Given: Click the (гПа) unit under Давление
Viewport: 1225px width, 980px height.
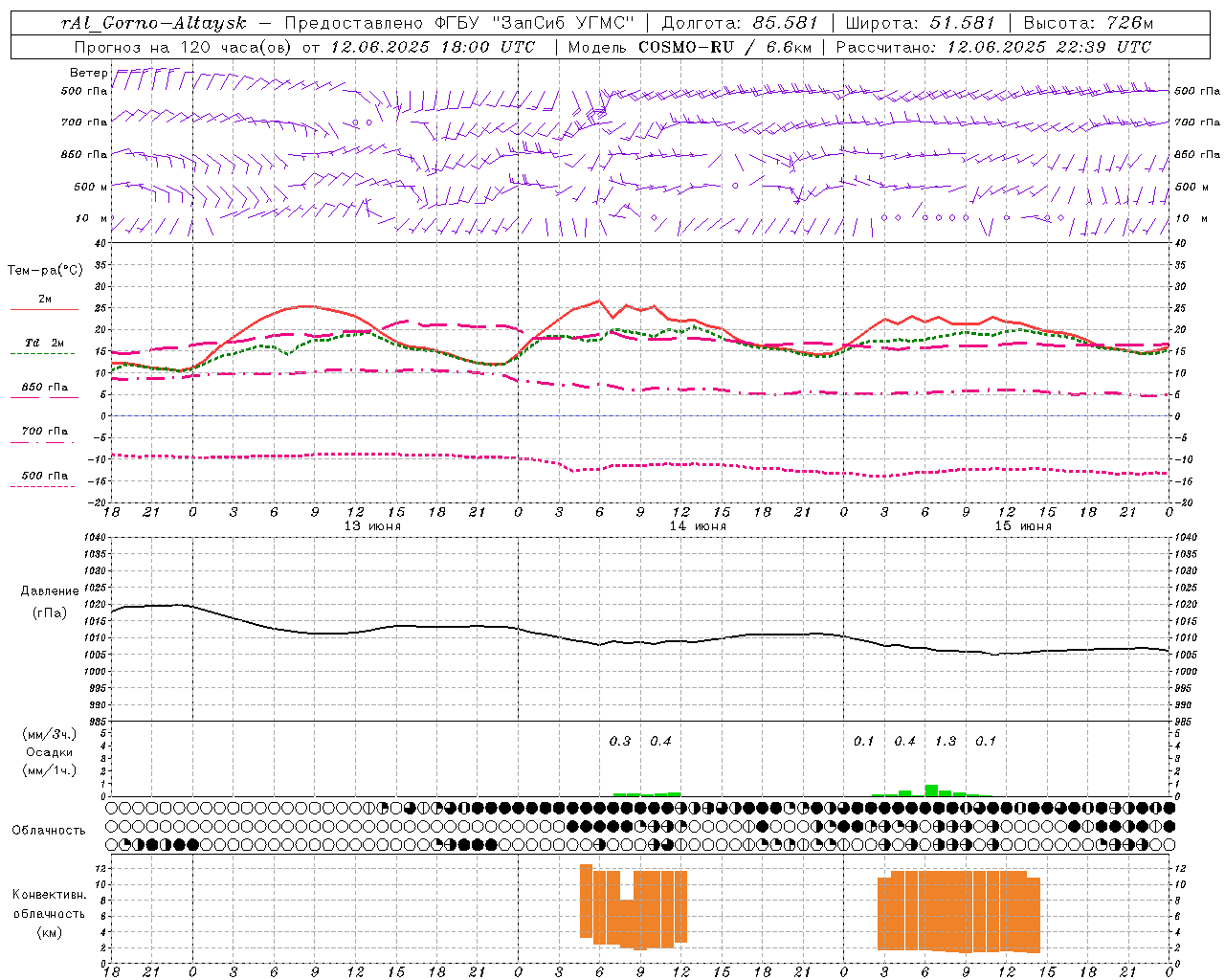Looking at the screenshot, I should [x=50, y=612].
